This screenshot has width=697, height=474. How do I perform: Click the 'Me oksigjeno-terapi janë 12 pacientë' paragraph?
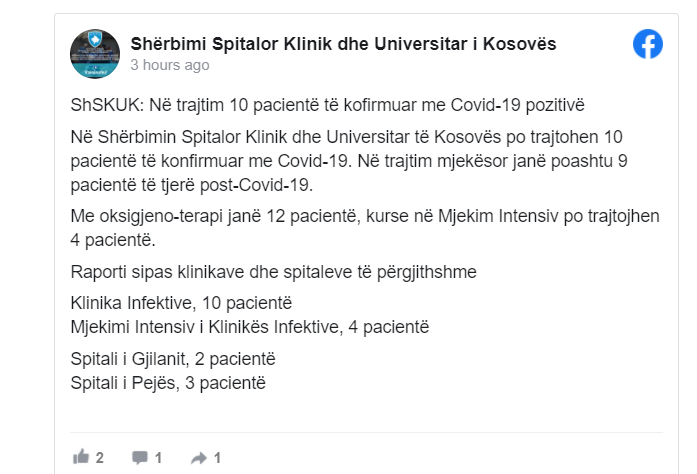(x=365, y=228)
